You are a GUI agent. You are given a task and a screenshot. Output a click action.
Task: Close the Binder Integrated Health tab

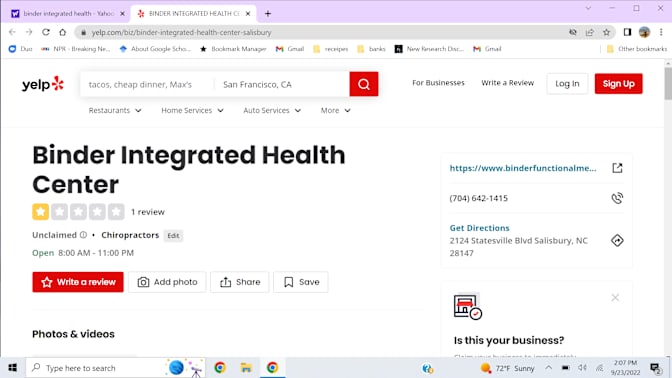click(248, 14)
